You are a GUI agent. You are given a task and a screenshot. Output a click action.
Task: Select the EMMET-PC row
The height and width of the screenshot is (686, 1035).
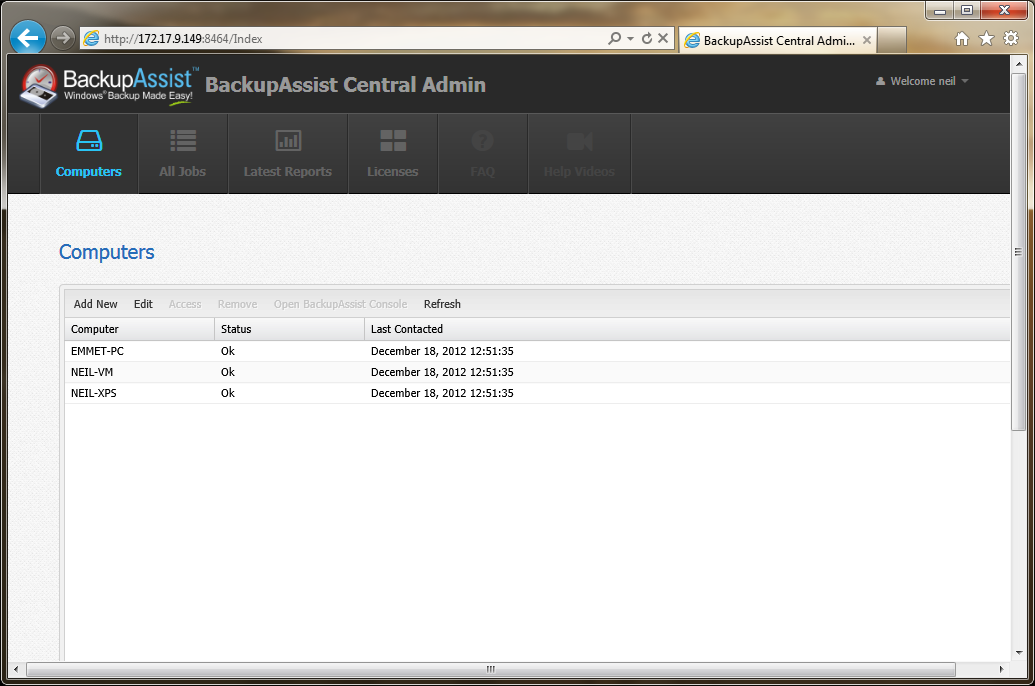[537, 351]
